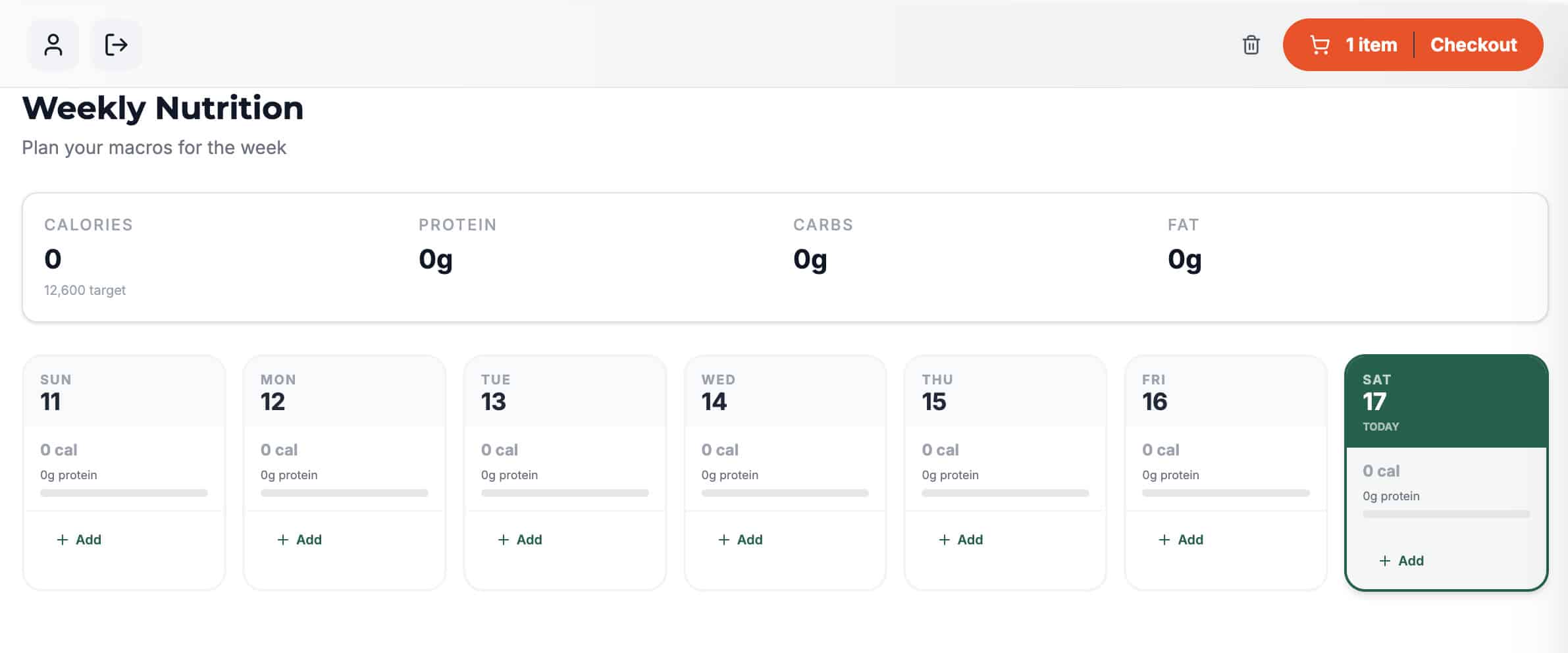Click the 1 item cart label

pyautogui.click(x=1371, y=45)
